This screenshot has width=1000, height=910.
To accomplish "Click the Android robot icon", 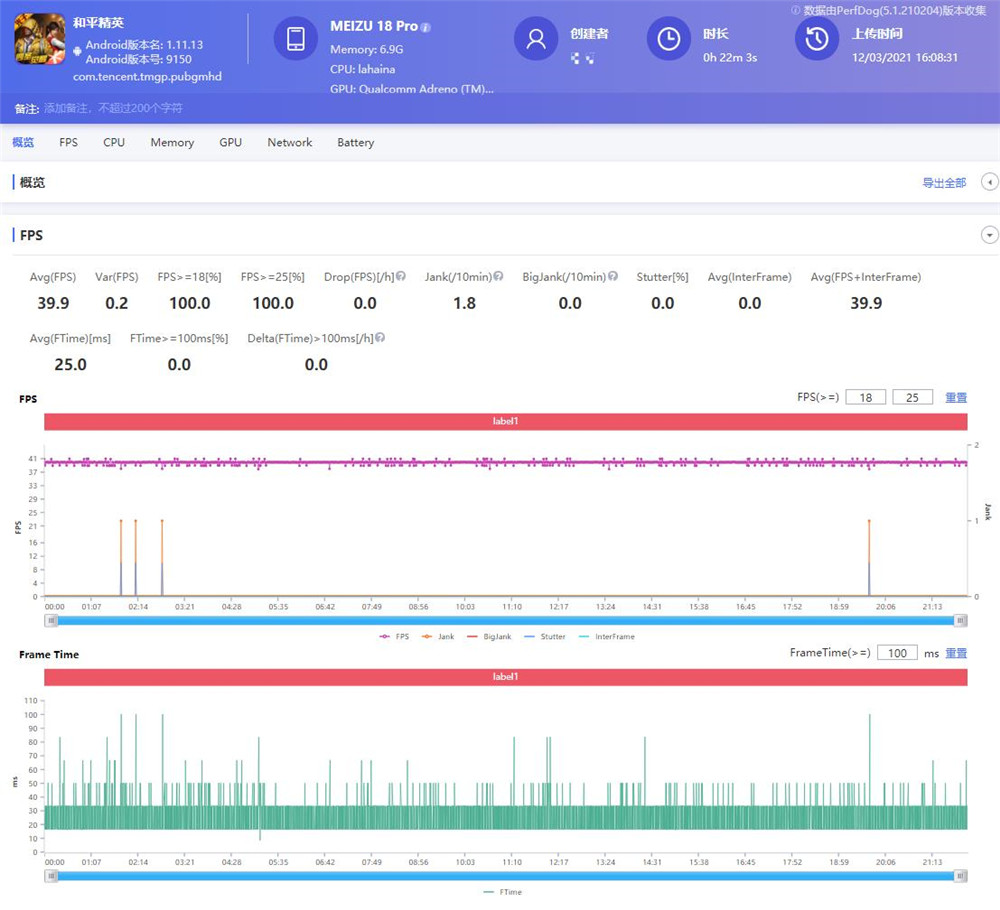I will (x=77, y=51).
